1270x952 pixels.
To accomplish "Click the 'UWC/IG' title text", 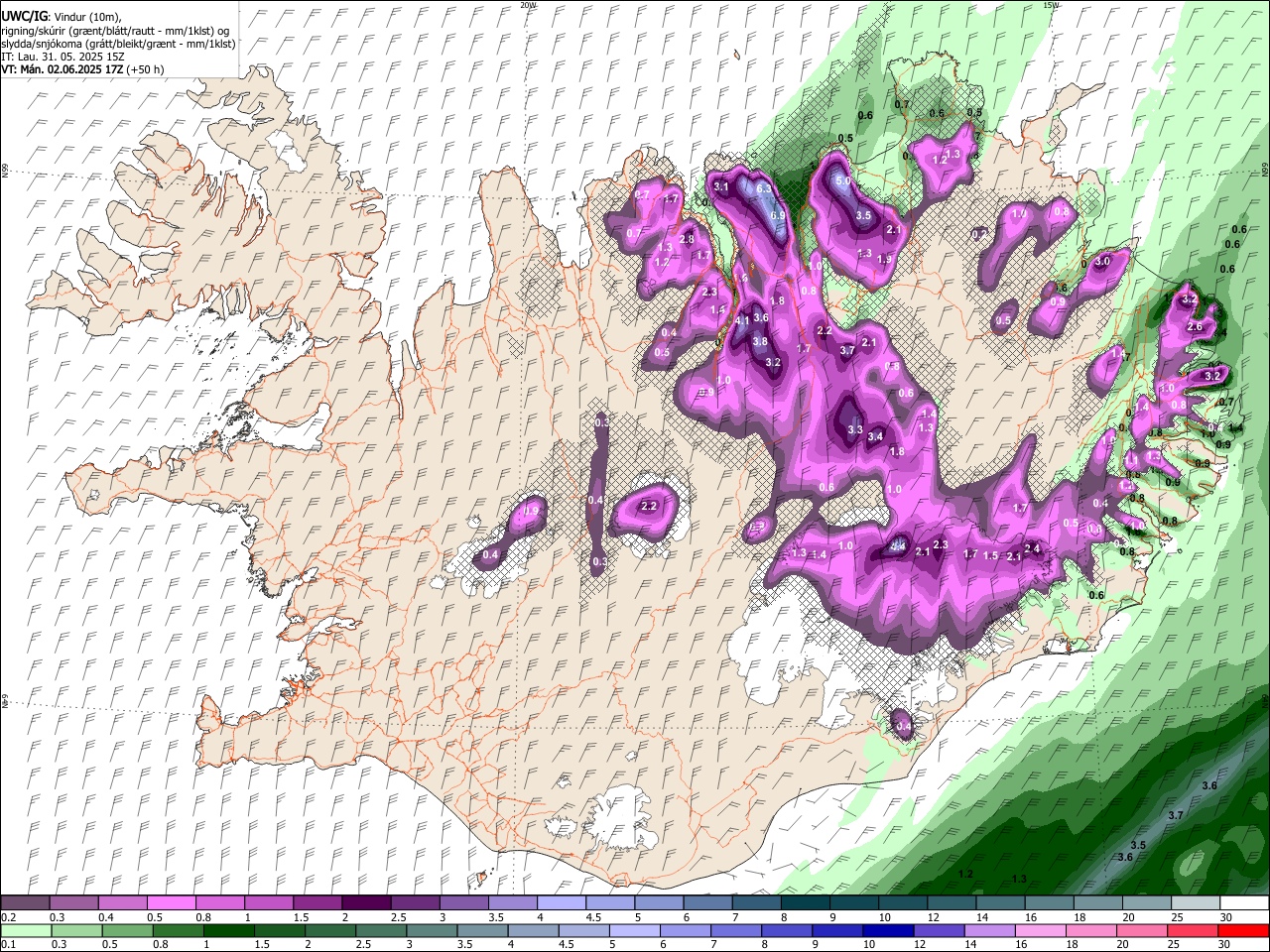I will pos(23,17).
